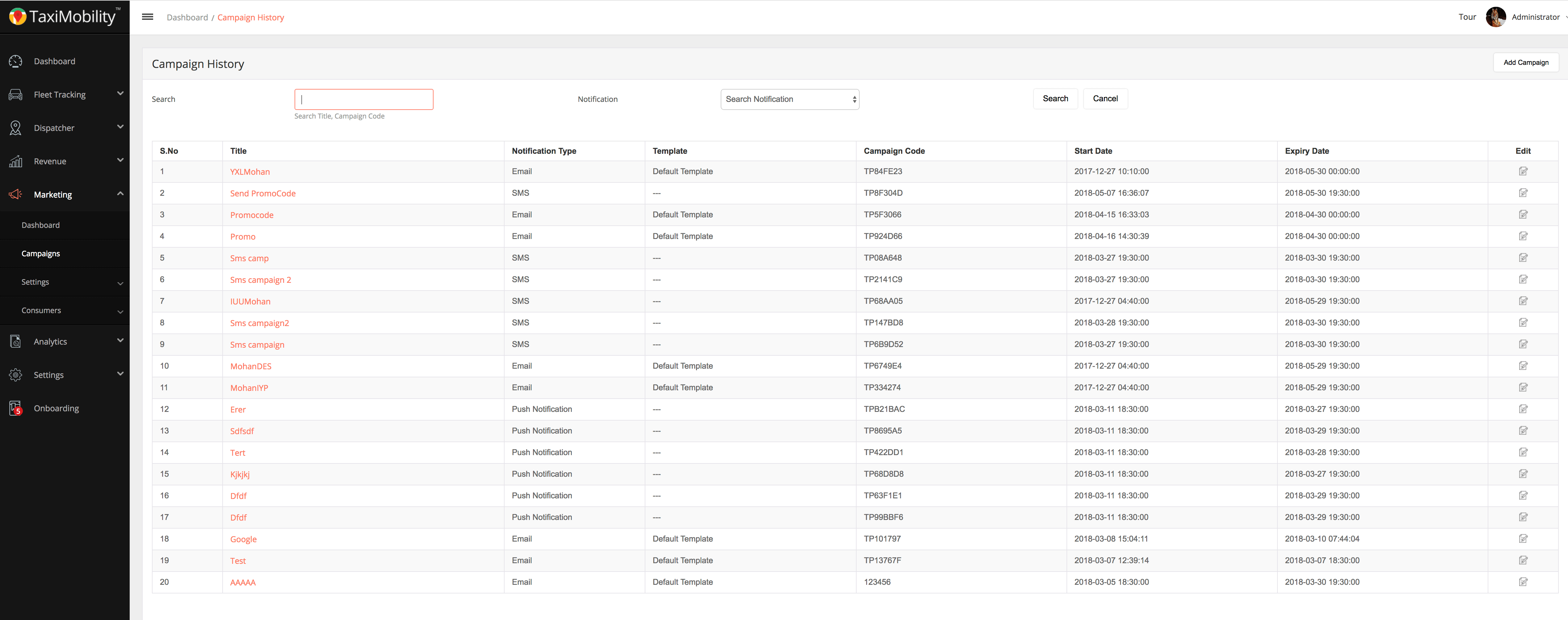Viewport: 1568px width, 620px height.
Task: Open the Search Notification dropdown
Action: 790,99
